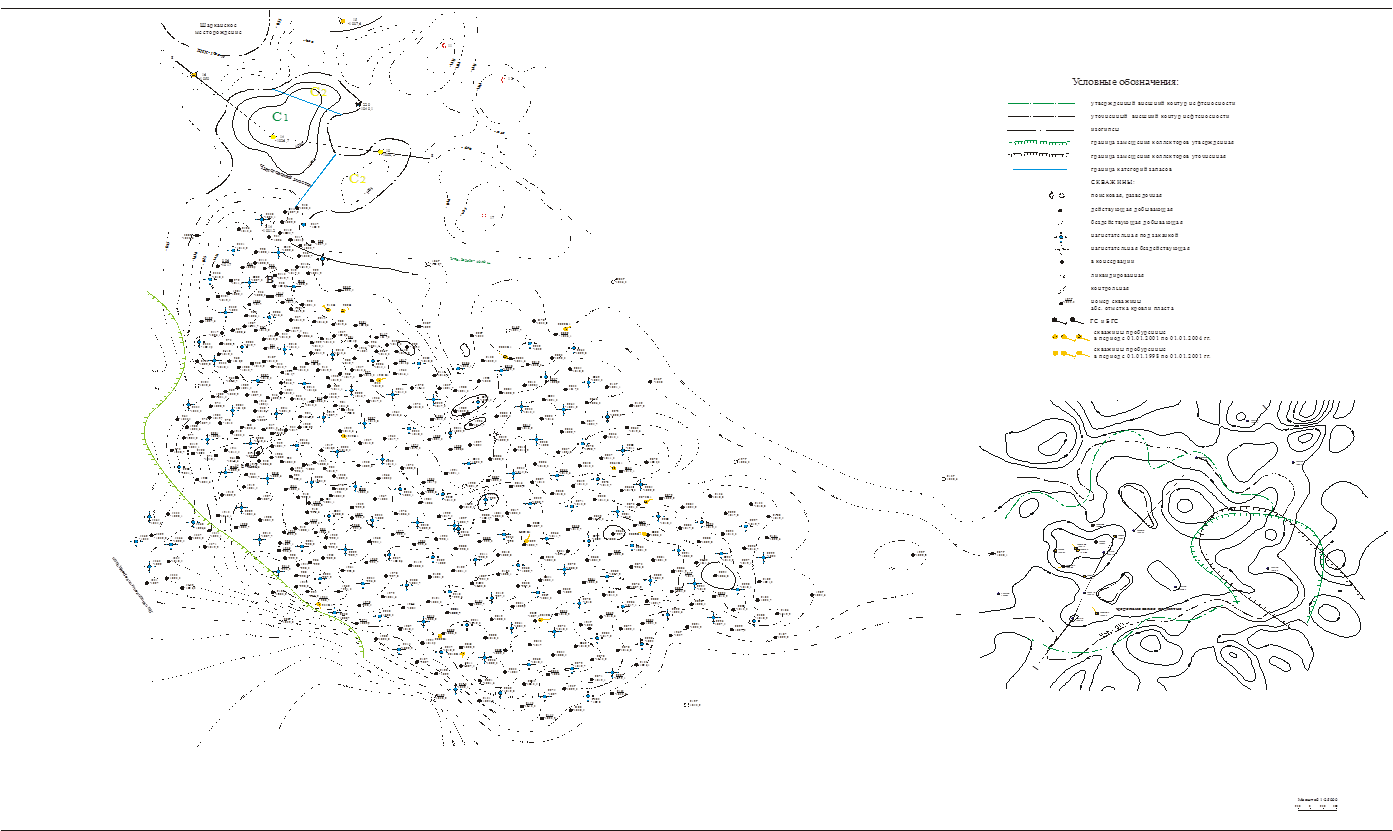
Task: Select the upper yellow C2 label
Action: (318, 92)
